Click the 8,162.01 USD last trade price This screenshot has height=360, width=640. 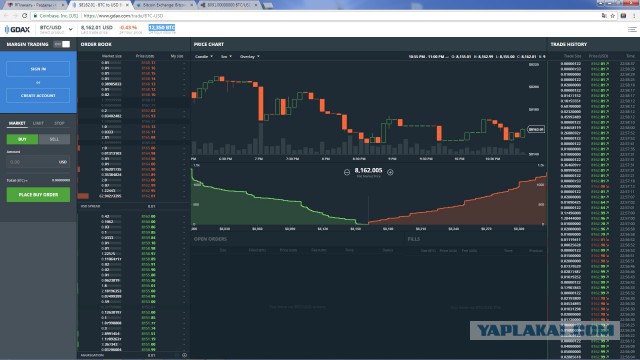click(x=97, y=27)
